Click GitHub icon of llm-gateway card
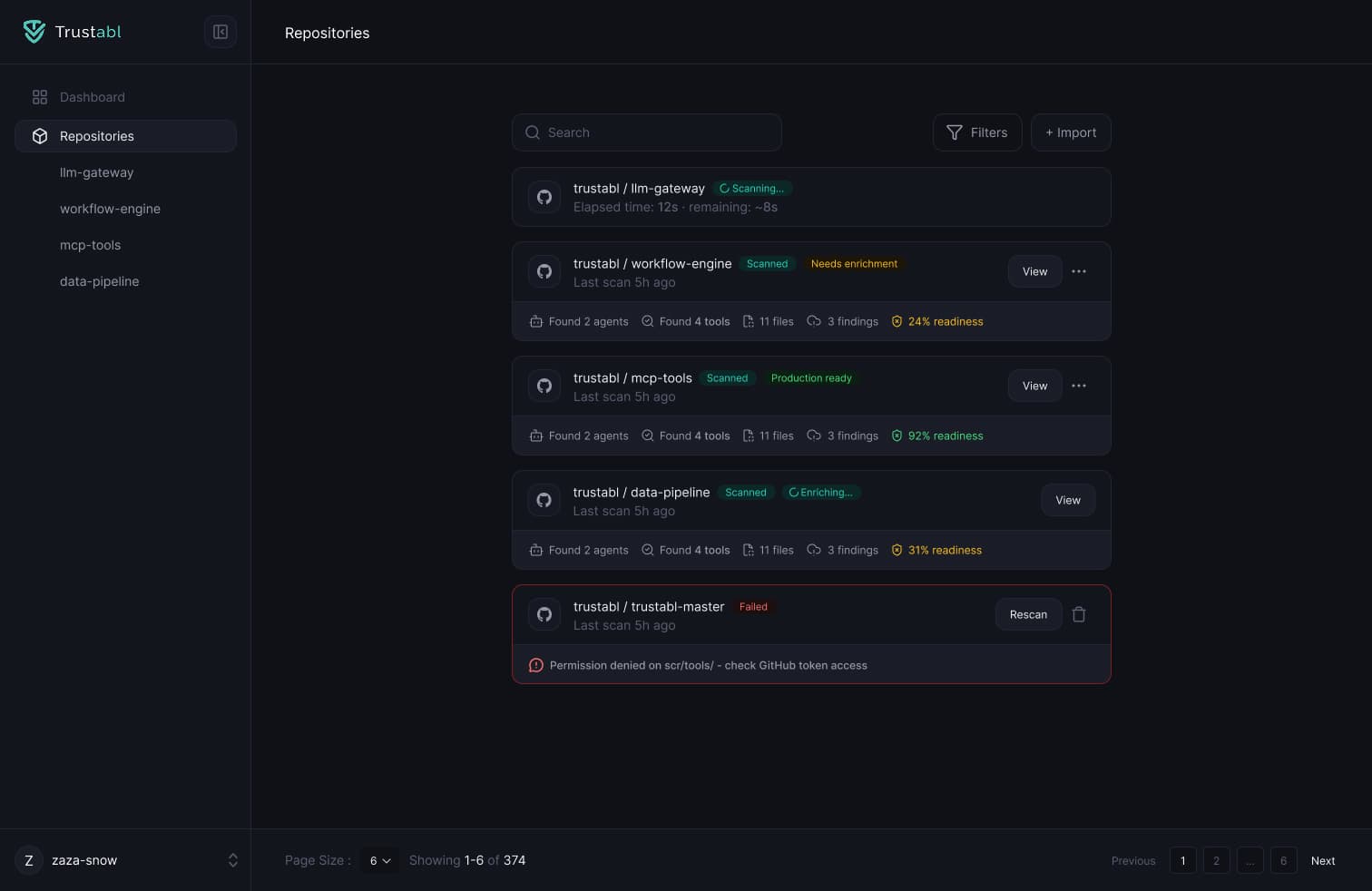The width and height of the screenshot is (1372, 891). [544, 197]
